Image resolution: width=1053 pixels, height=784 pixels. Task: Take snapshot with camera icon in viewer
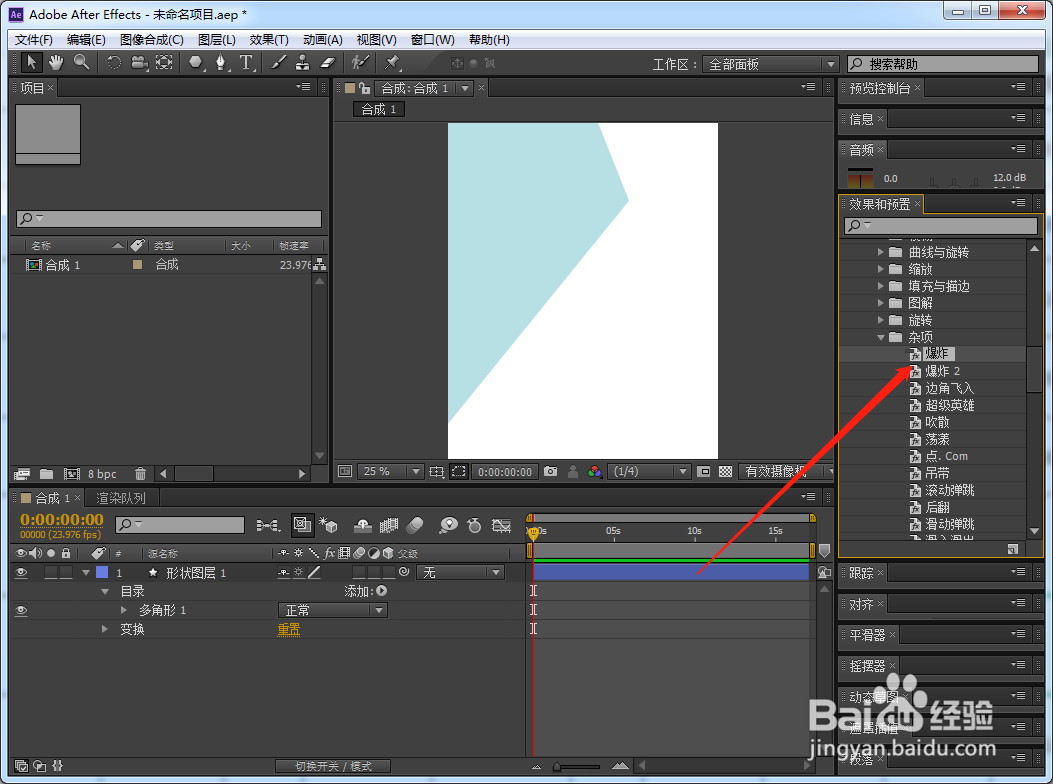tap(551, 472)
